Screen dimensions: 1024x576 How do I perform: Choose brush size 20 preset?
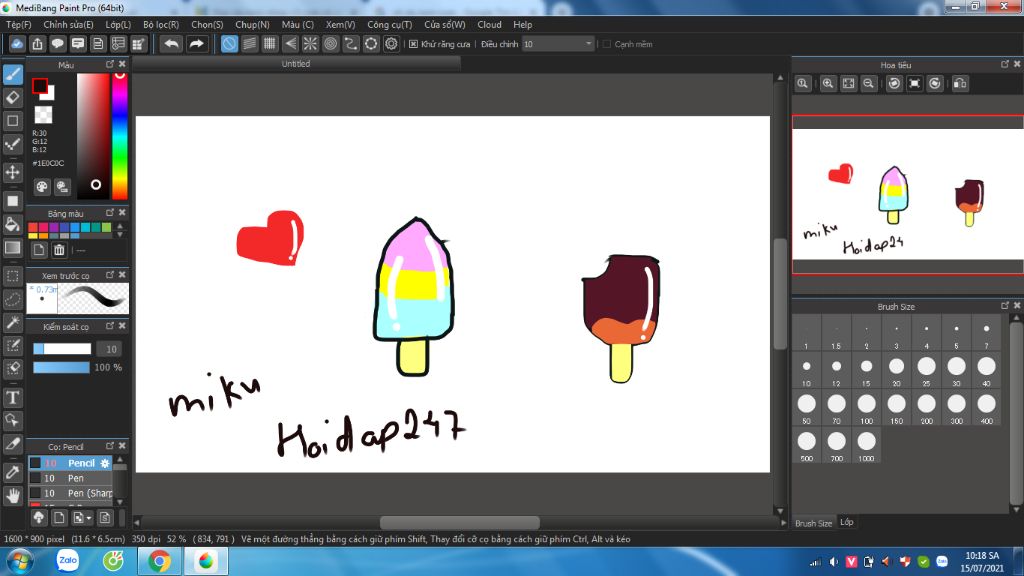coord(896,370)
